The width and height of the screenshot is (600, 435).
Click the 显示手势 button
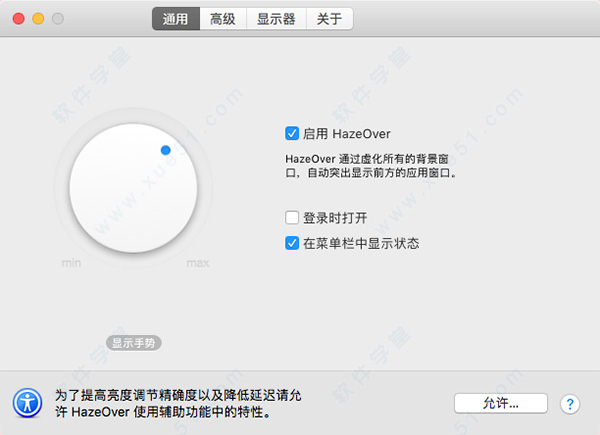pos(134,343)
